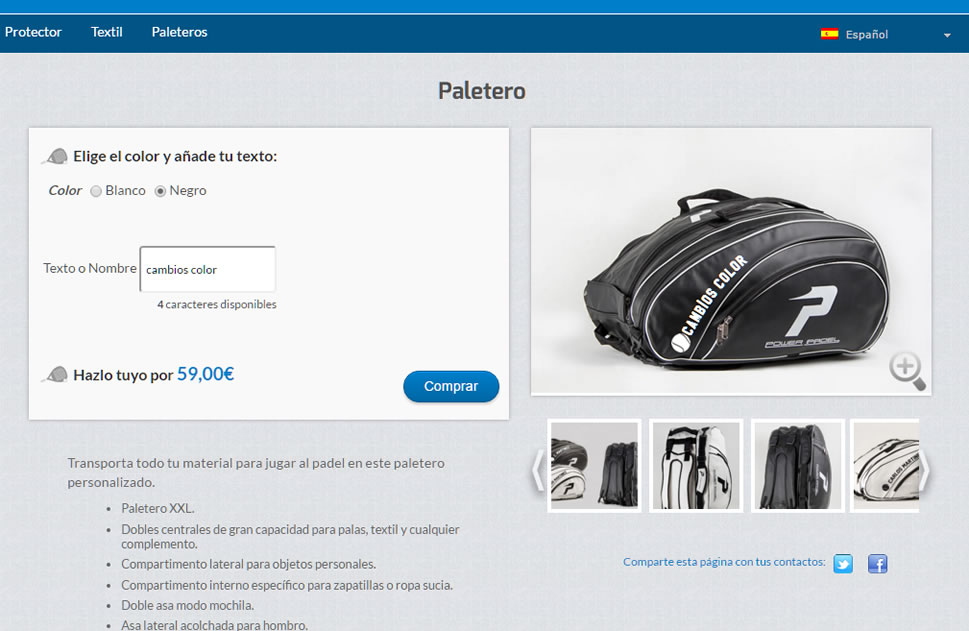Open the Protector menu
The image size is (969, 631).
(x=33, y=32)
